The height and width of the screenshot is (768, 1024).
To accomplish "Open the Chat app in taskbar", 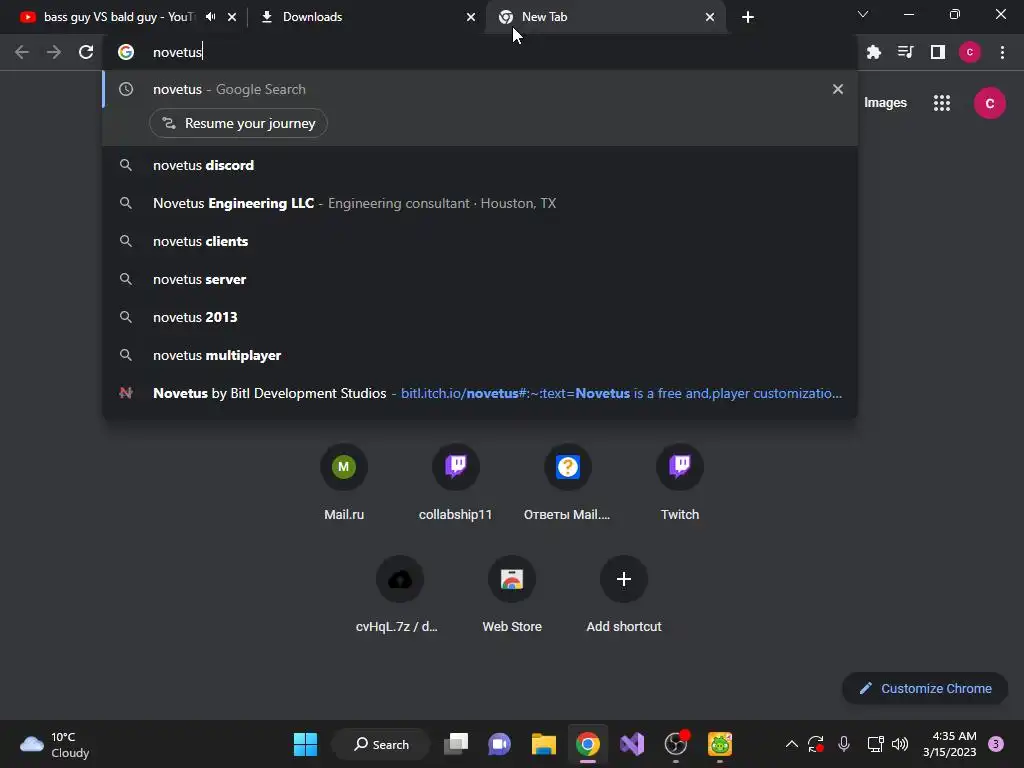I will coord(500,744).
